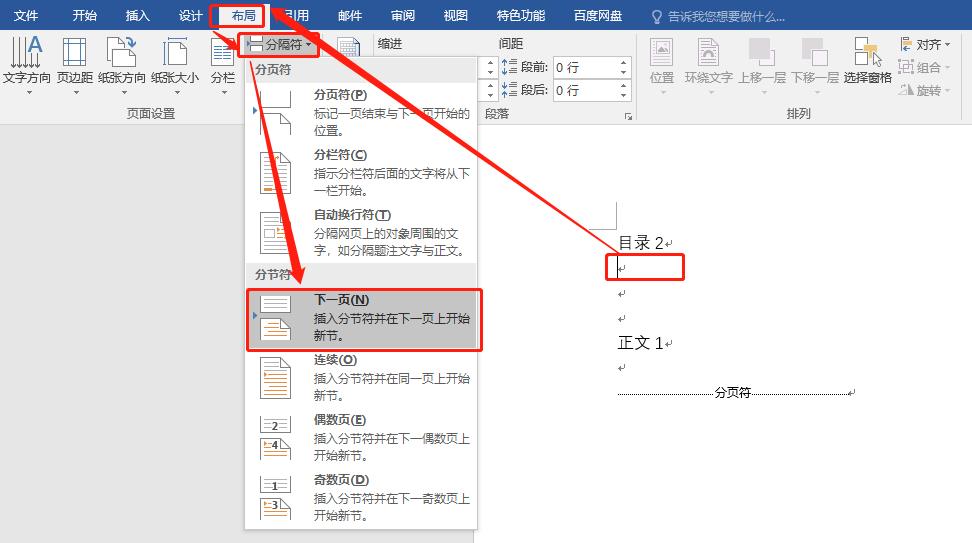
Task: Click the 对齐 align button
Action: [x=924, y=45]
